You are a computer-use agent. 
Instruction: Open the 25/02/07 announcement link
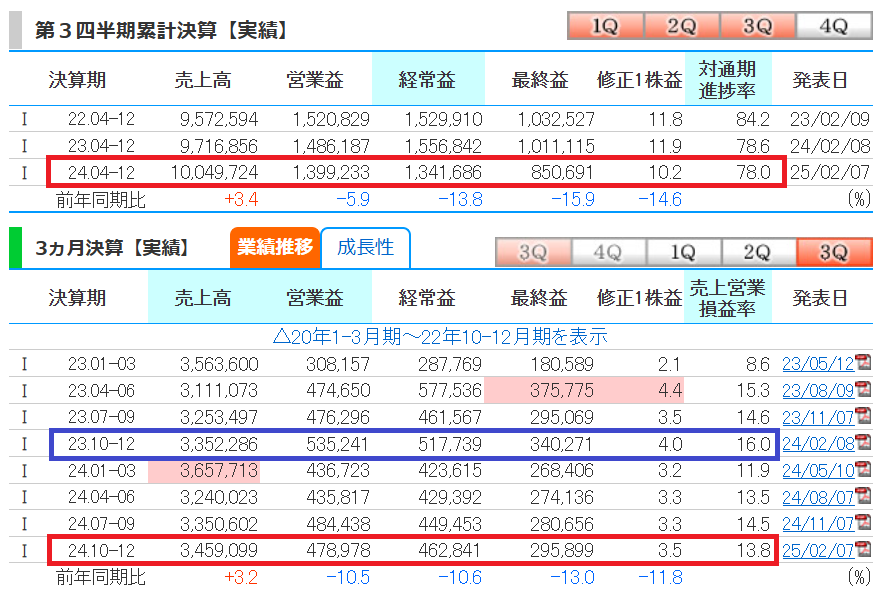coord(818,551)
